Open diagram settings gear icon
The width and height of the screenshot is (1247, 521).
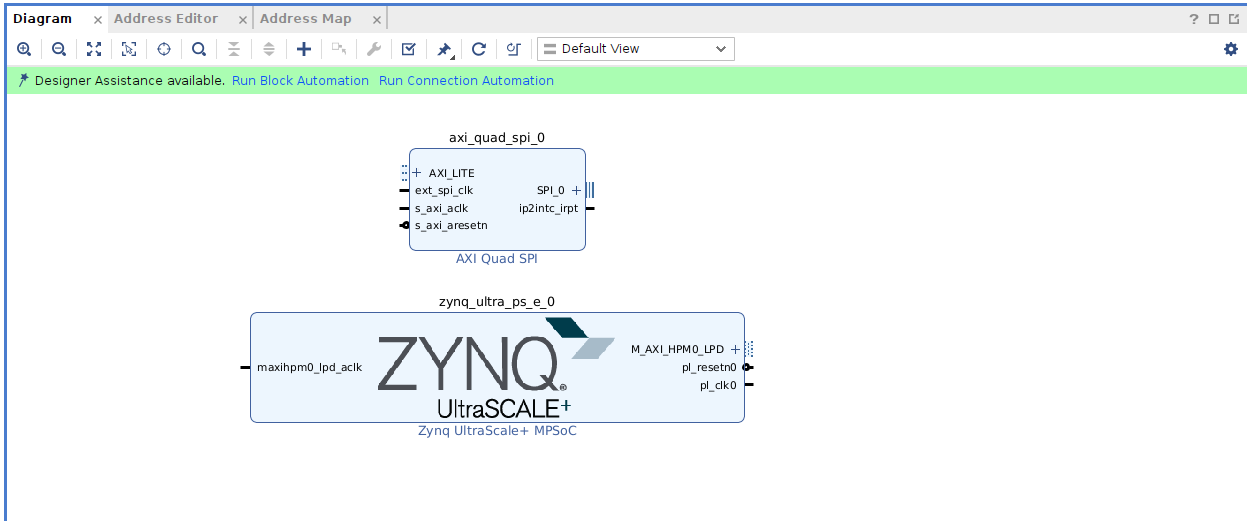point(1231,49)
